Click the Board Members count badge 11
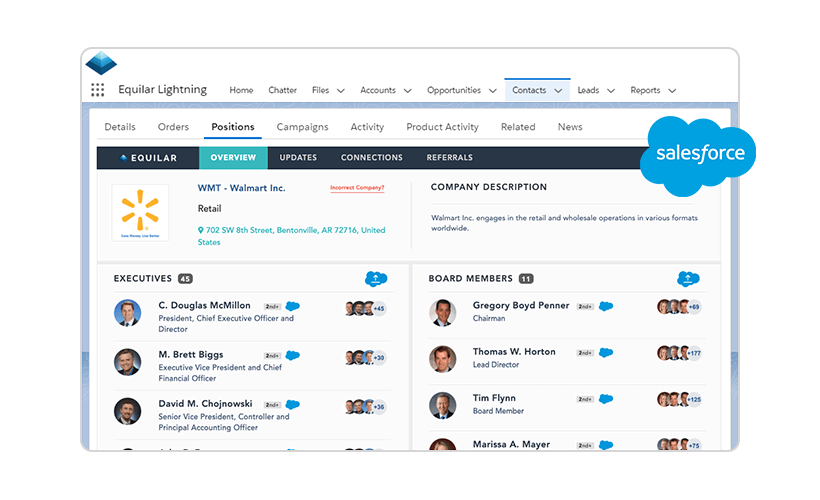 point(526,279)
